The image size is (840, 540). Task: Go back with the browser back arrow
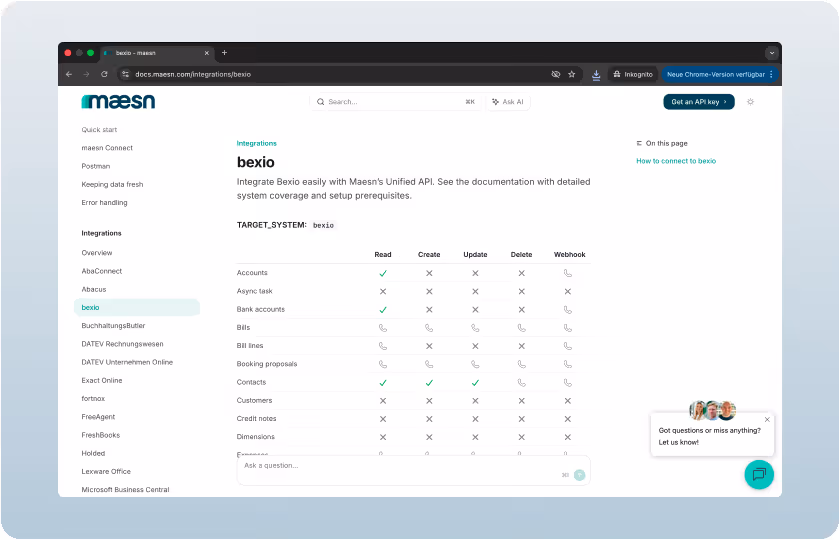(69, 74)
